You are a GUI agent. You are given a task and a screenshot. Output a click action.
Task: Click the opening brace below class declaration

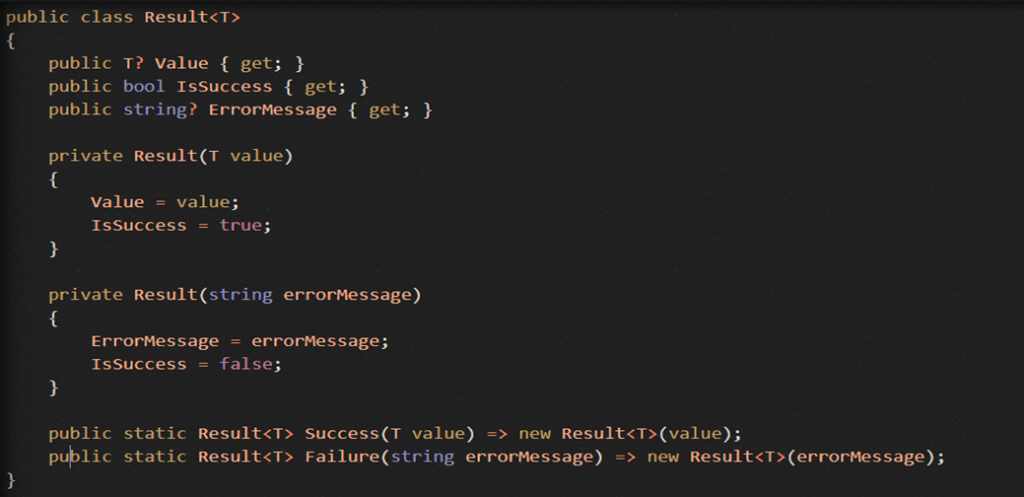10,40
